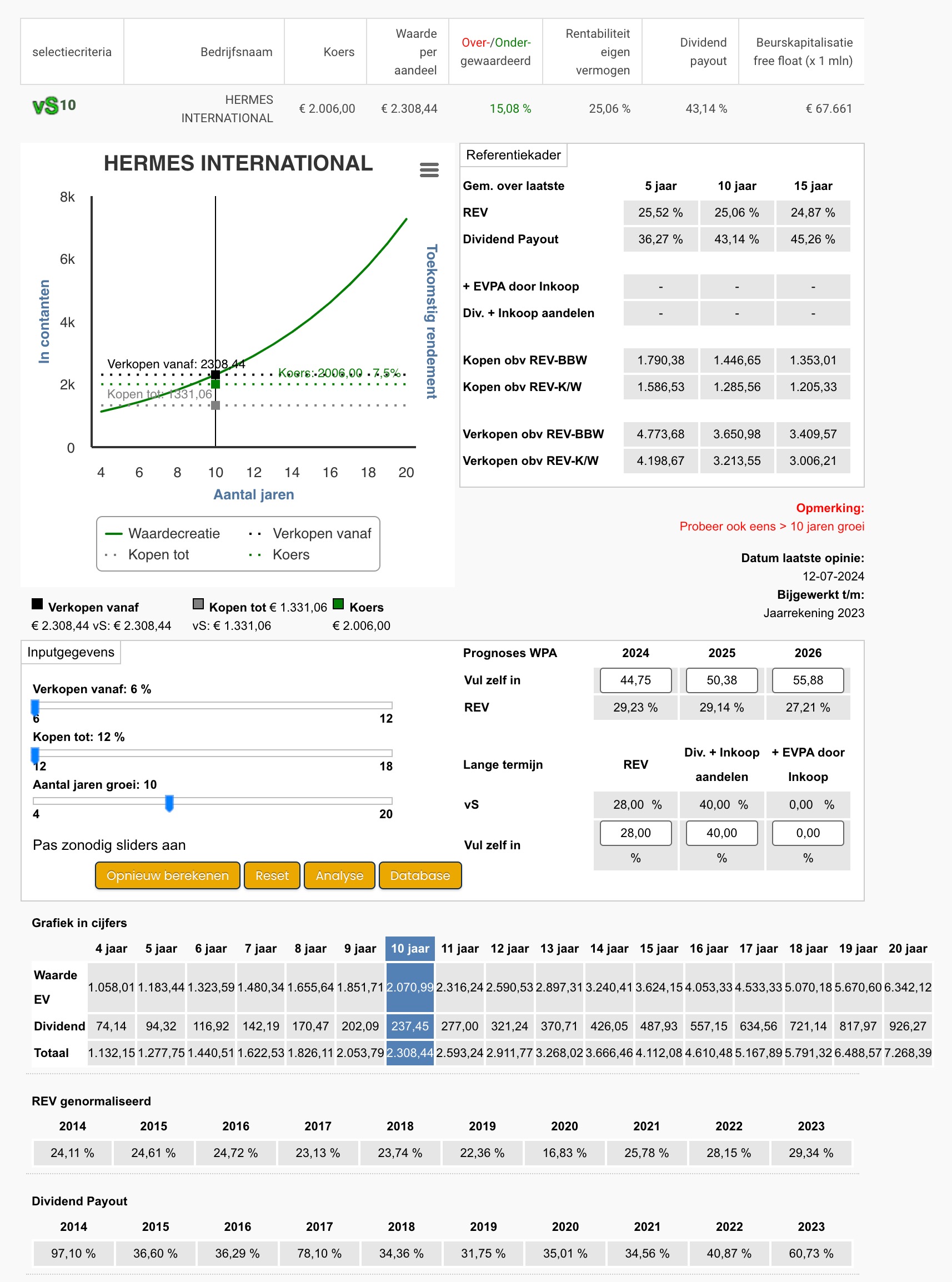This screenshot has width=952, height=1282.
Task: Click the Jaarrekening 2023 text
Action: click(814, 613)
